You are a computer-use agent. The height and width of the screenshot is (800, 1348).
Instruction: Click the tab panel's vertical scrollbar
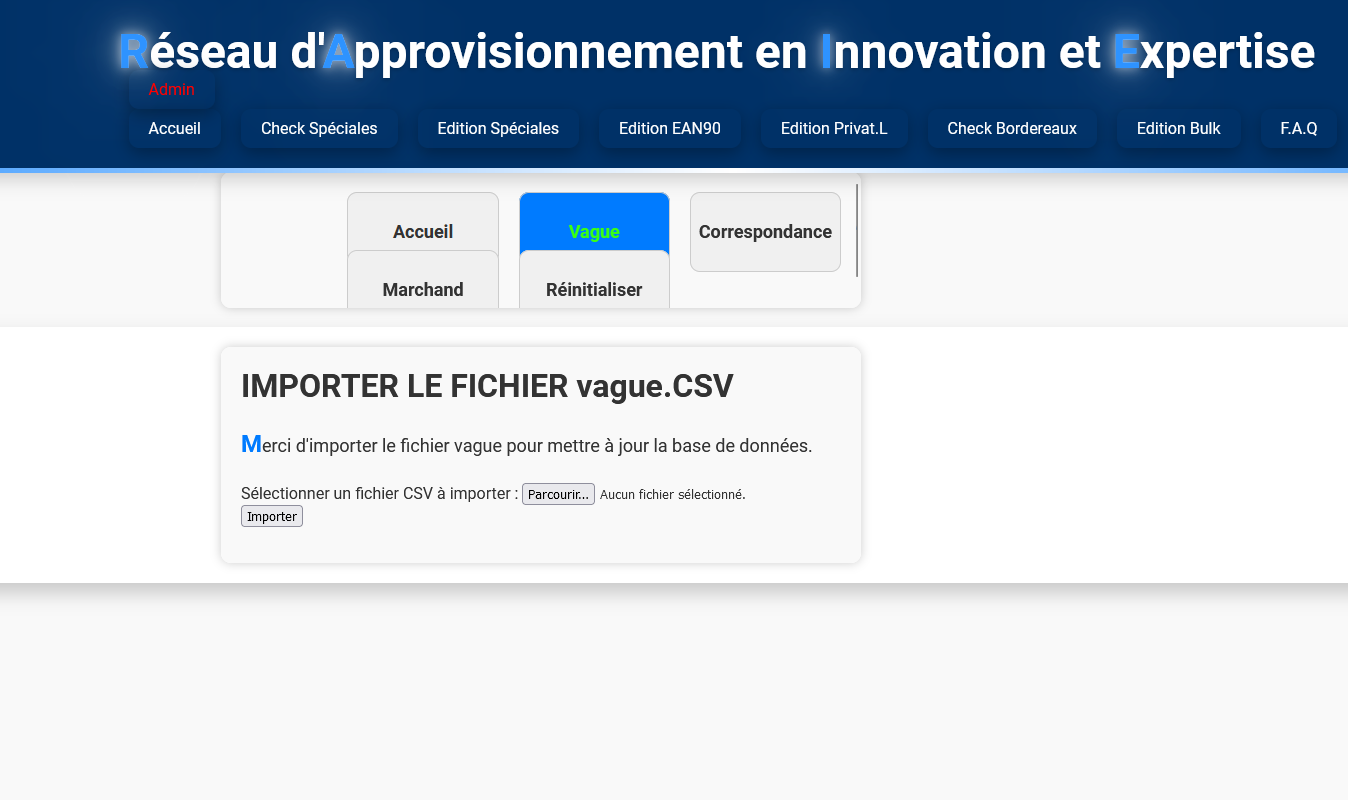coord(857,230)
